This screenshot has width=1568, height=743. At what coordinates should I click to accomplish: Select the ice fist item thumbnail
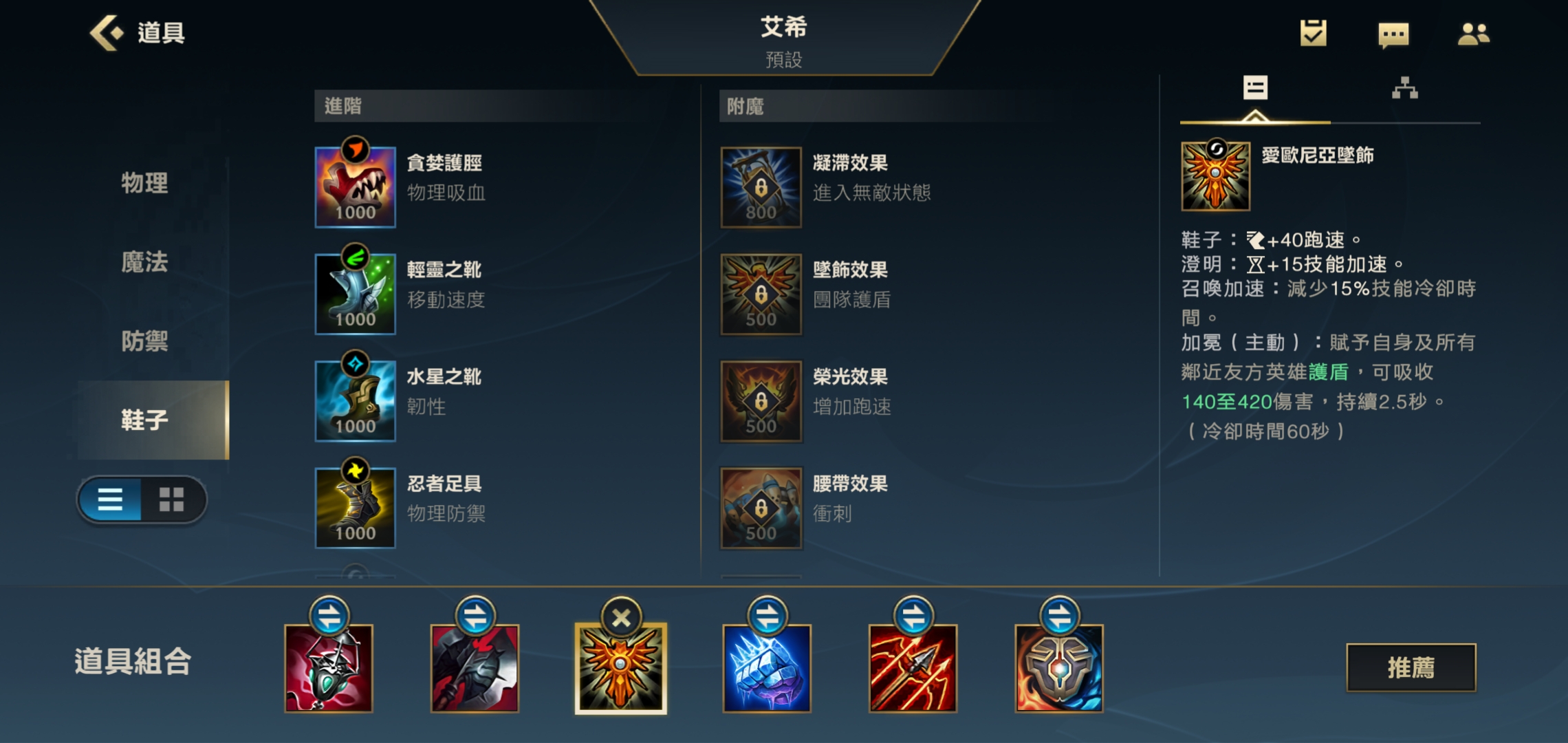(767, 668)
